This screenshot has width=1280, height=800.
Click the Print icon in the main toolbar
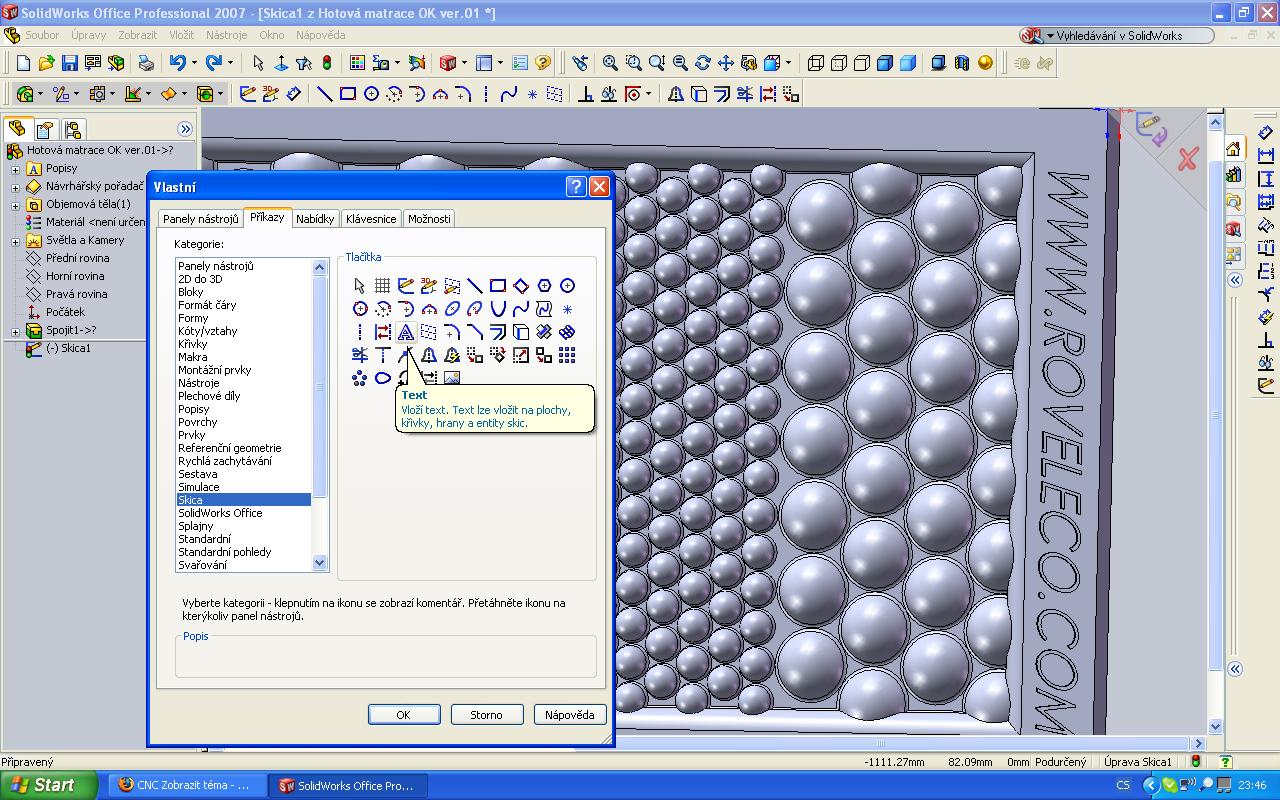pos(146,63)
